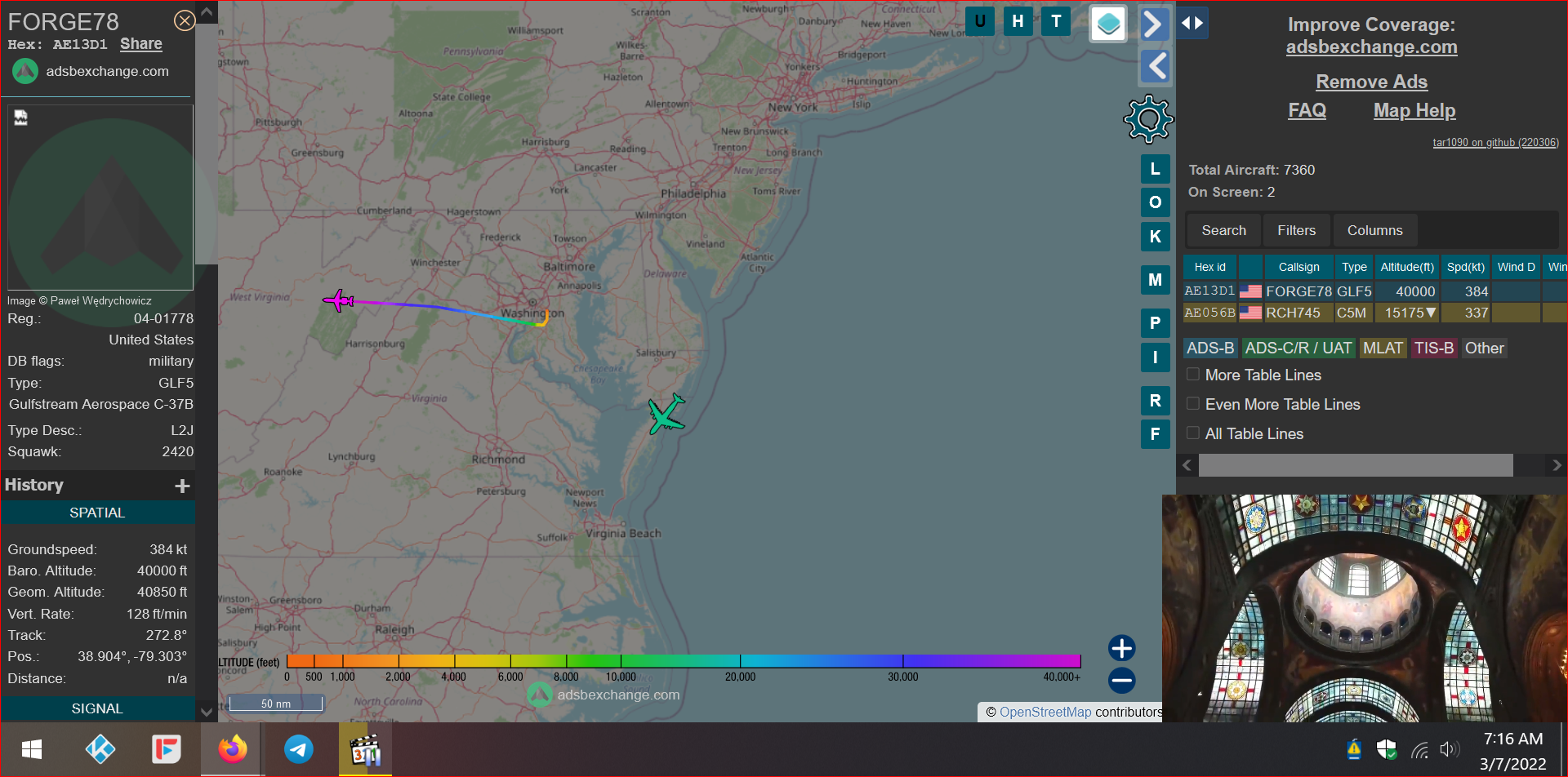The image size is (1568, 777).
Task: Open Firefox from the taskbar
Action: [233, 749]
